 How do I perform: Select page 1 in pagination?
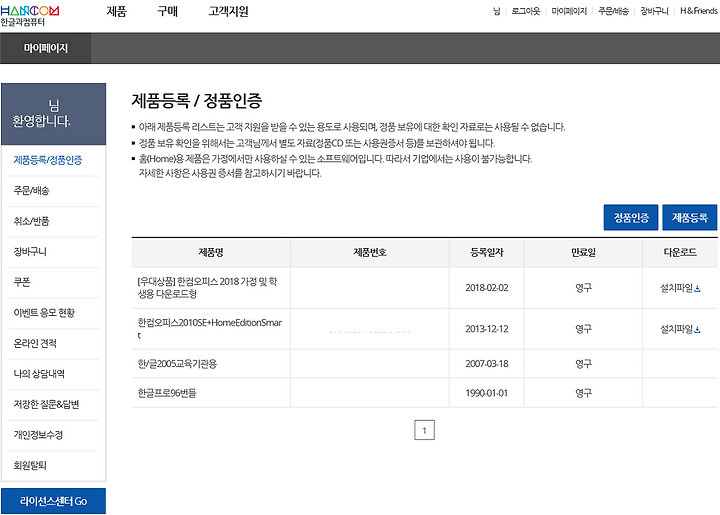click(x=424, y=430)
